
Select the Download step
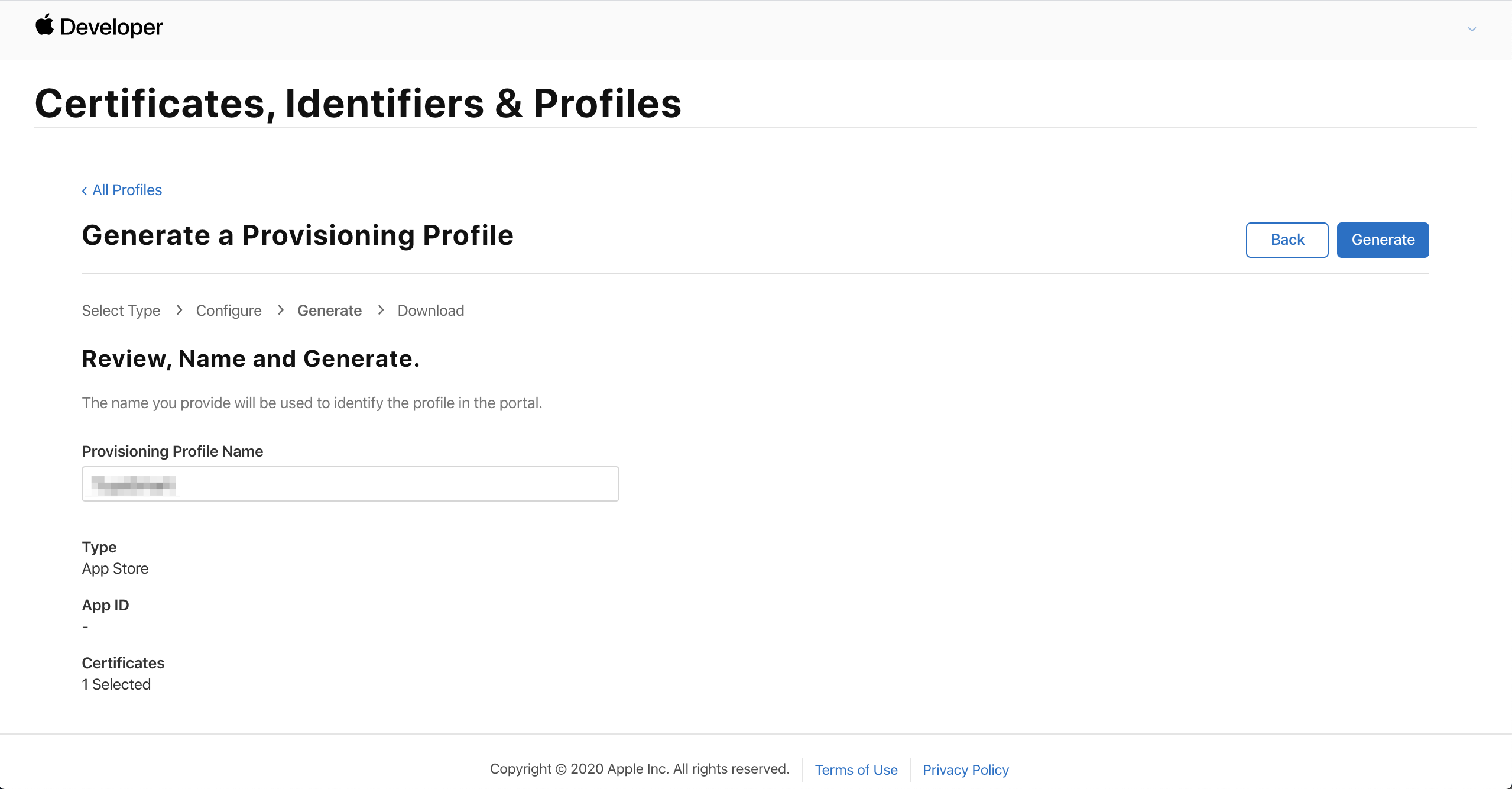(x=430, y=311)
